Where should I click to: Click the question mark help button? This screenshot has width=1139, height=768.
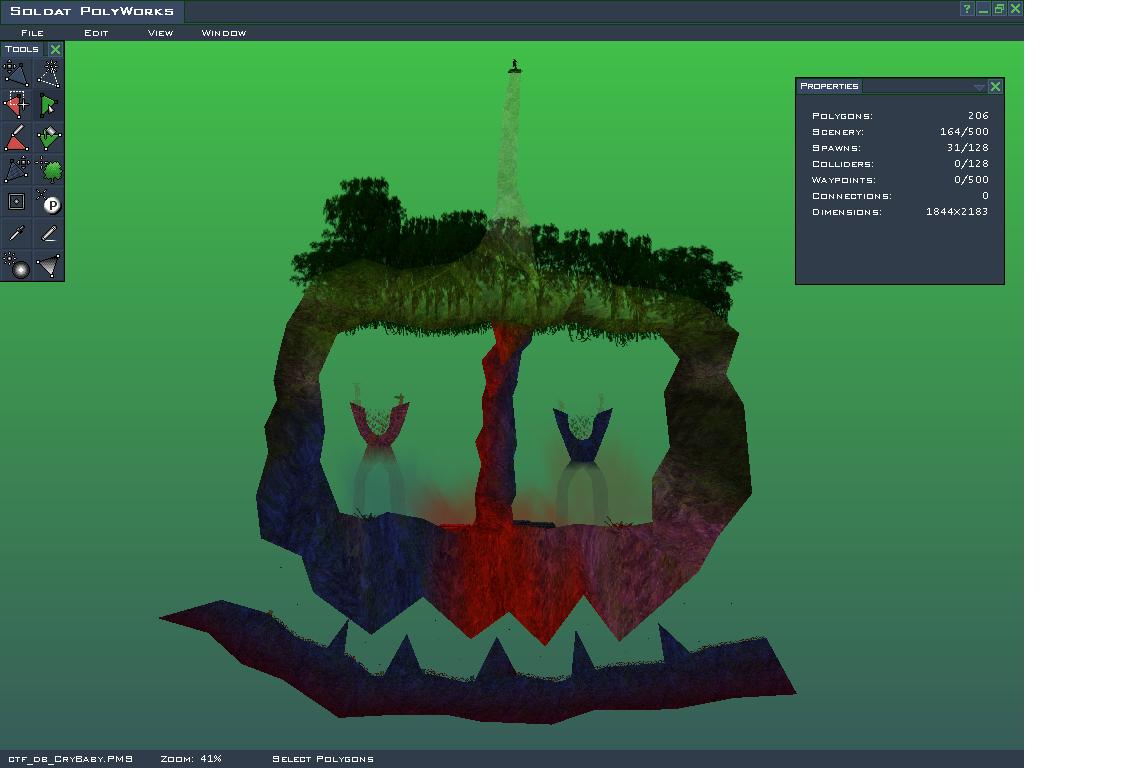coord(967,9)
